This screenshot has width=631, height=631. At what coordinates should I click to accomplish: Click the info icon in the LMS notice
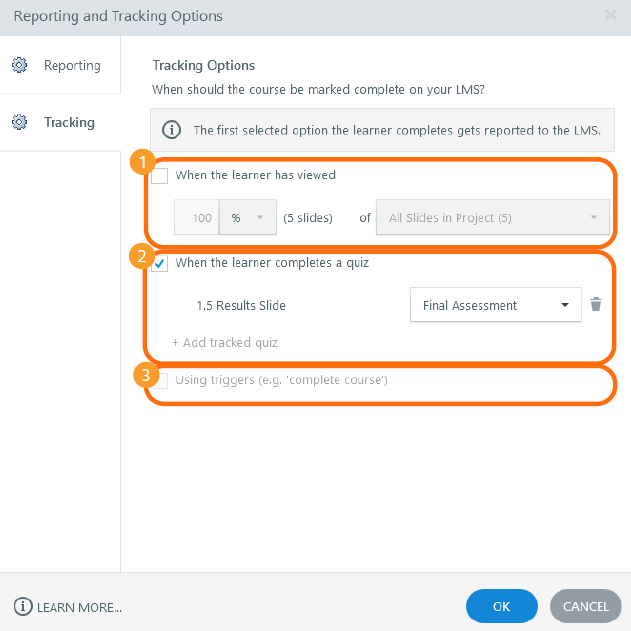172,130
